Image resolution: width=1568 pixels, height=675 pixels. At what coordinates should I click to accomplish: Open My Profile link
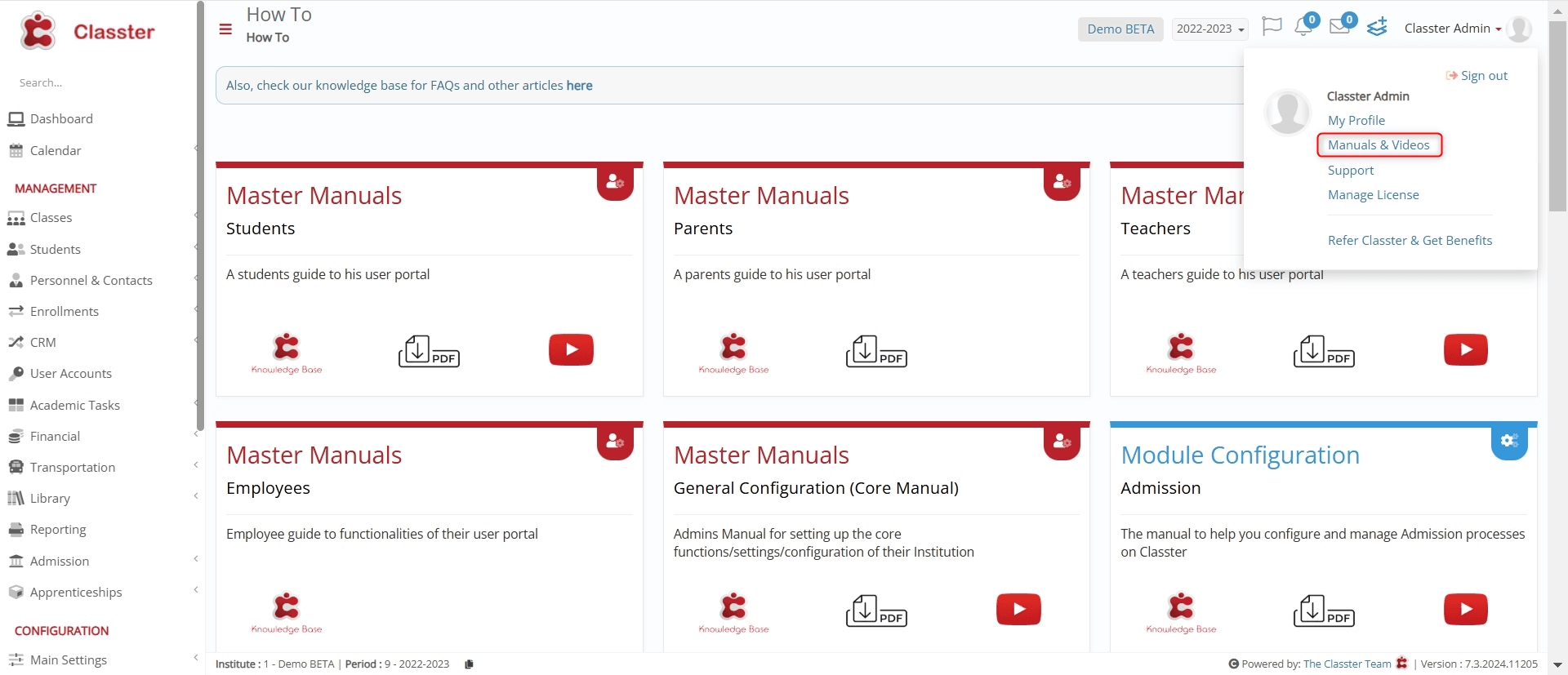click(1356, 120)
